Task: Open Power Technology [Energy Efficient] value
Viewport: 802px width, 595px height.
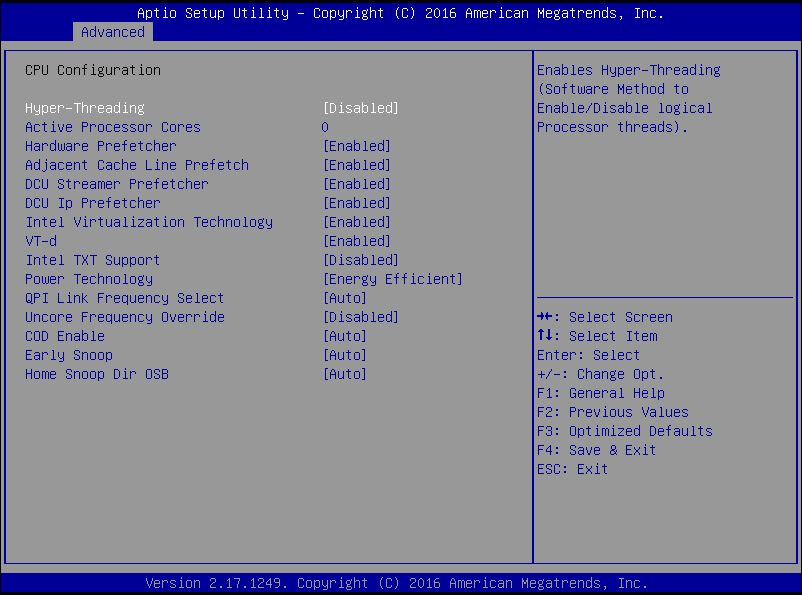Action: [x=393, y=279]
